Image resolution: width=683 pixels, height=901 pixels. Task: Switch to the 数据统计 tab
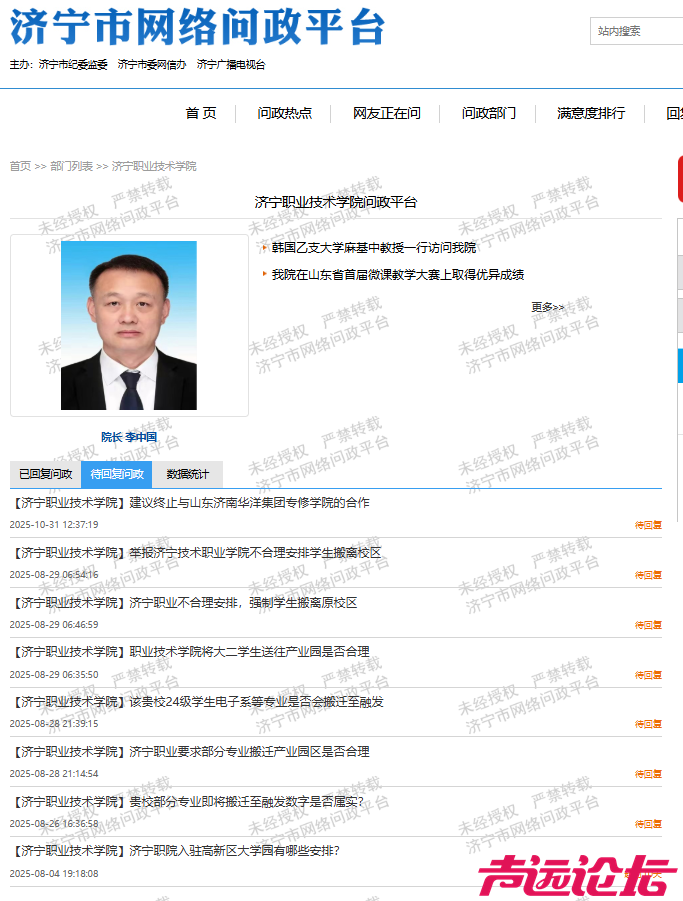tap(187, 474)
